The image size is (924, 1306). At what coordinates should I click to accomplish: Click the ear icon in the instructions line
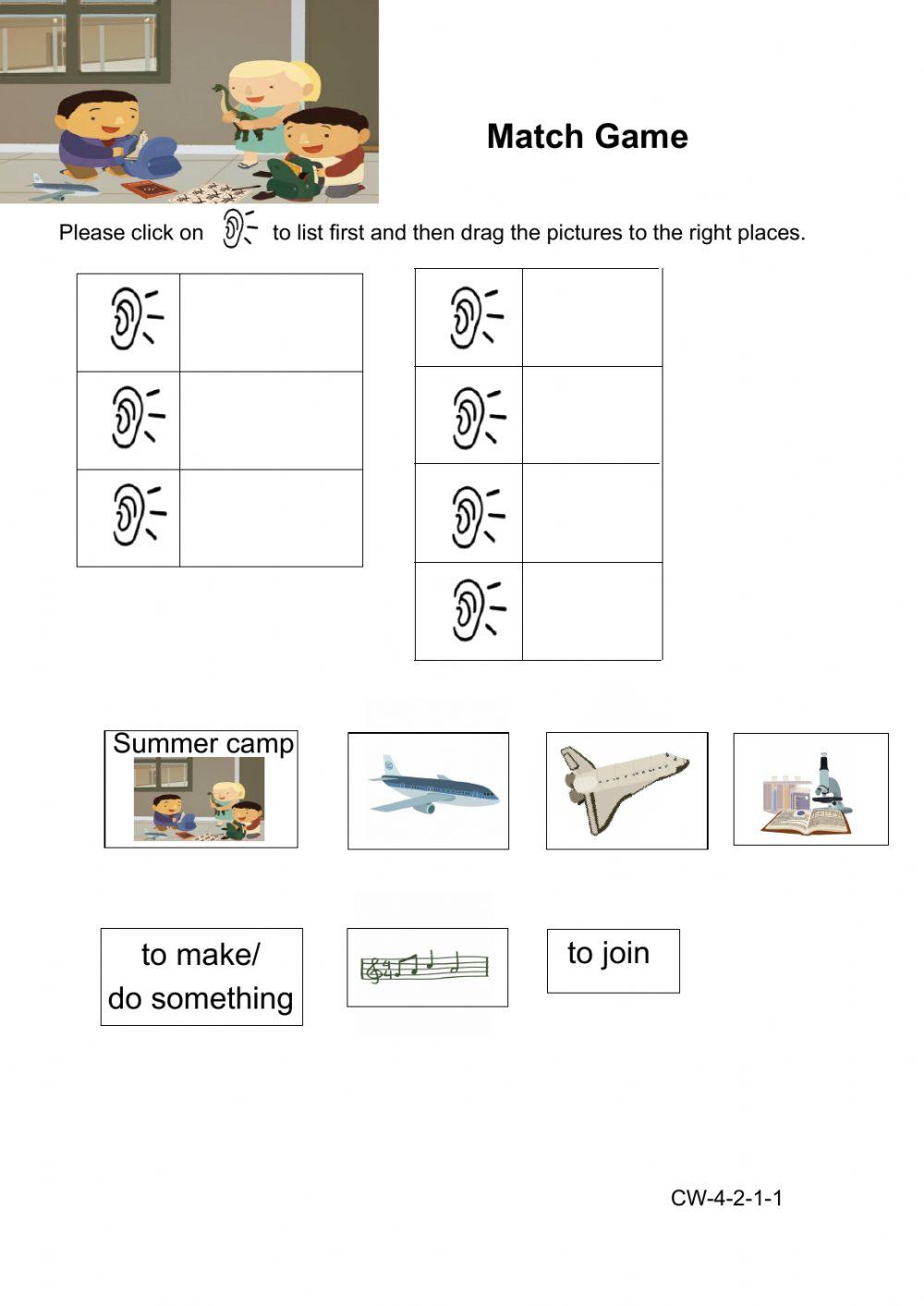(237, 229)
